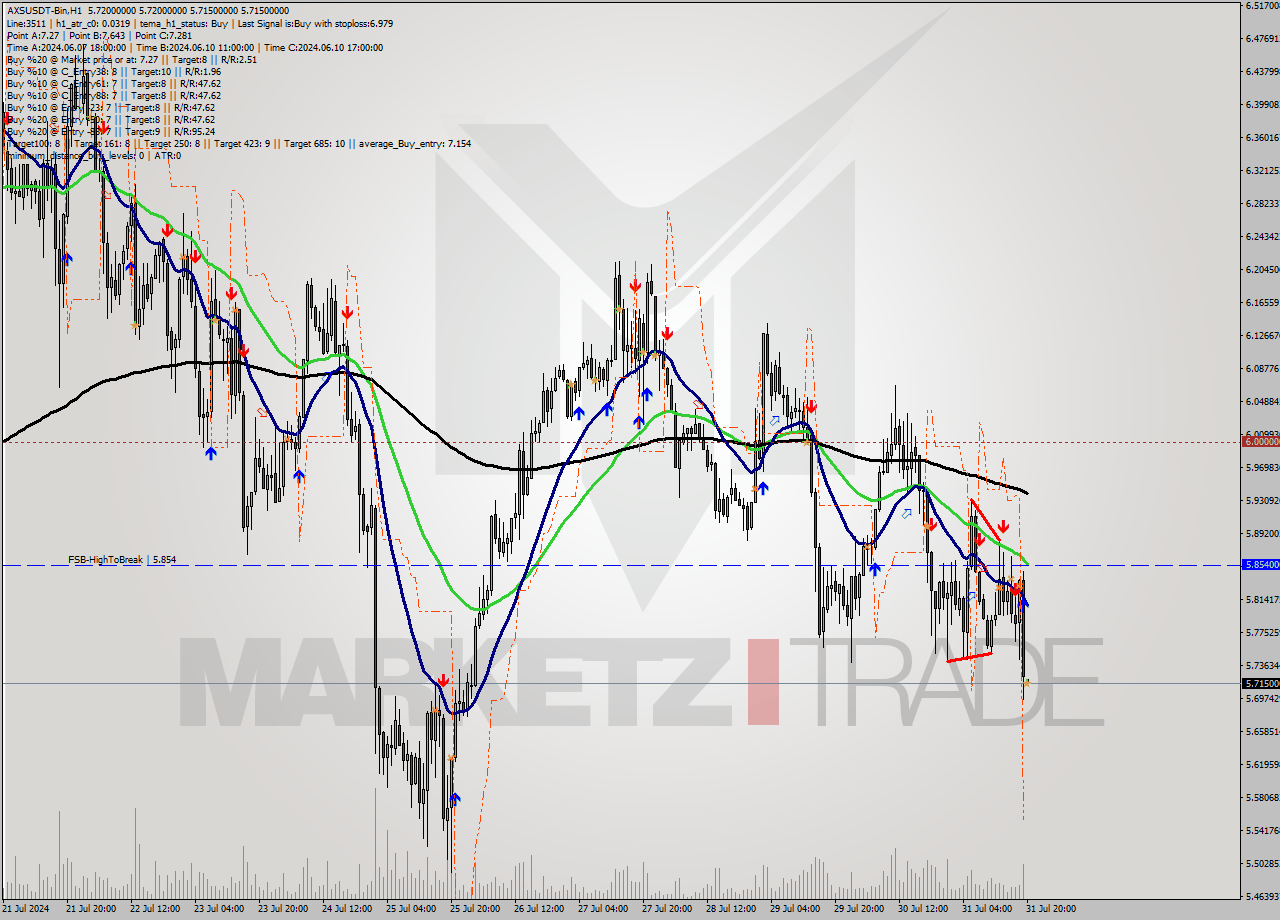The width and height of the screenshot is (1280, 920).
Task: Click the '23 Jul 20:00' time axis label
Action: [x=283, y=909]
